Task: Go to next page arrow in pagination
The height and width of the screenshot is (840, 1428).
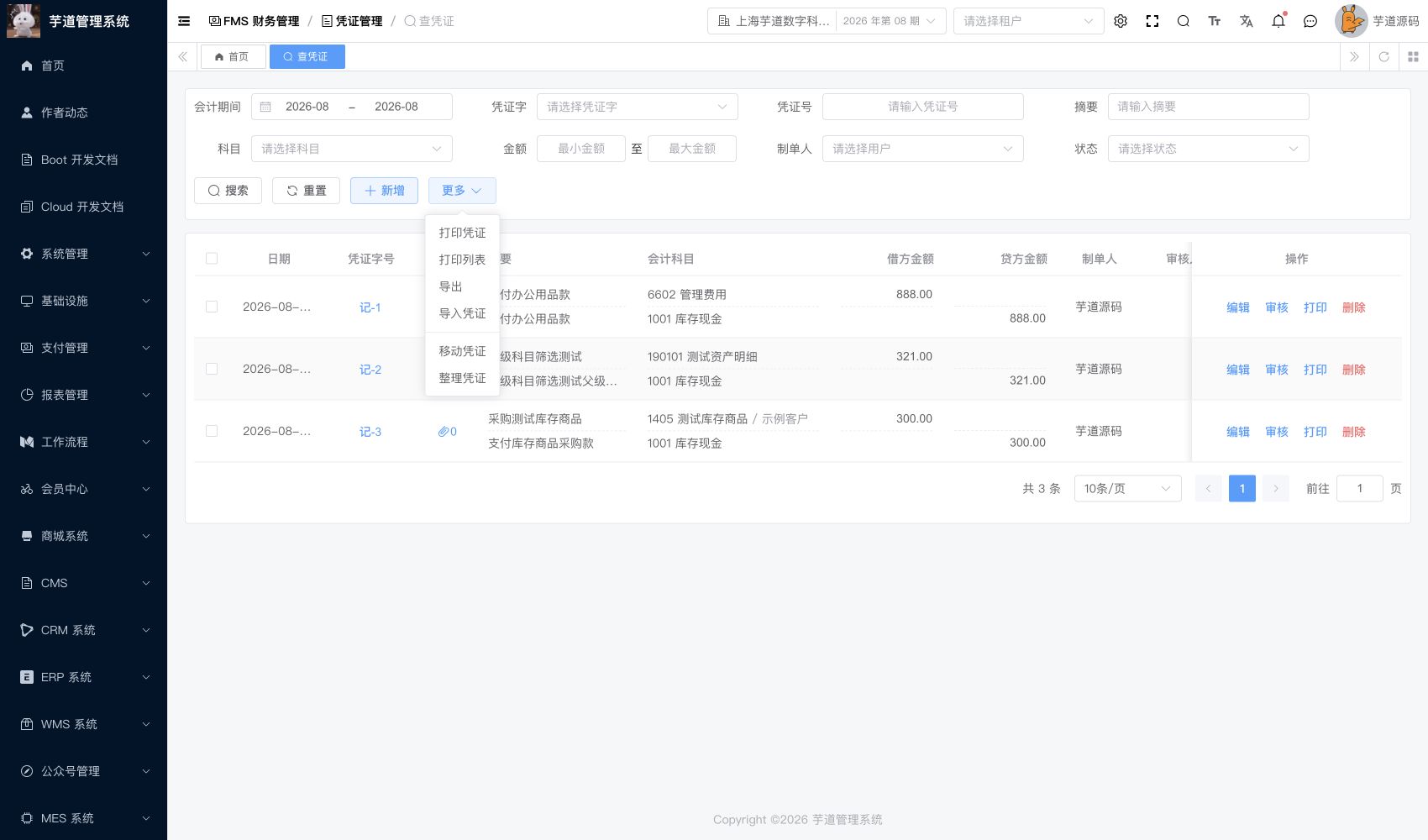Action: [1276, 489]
